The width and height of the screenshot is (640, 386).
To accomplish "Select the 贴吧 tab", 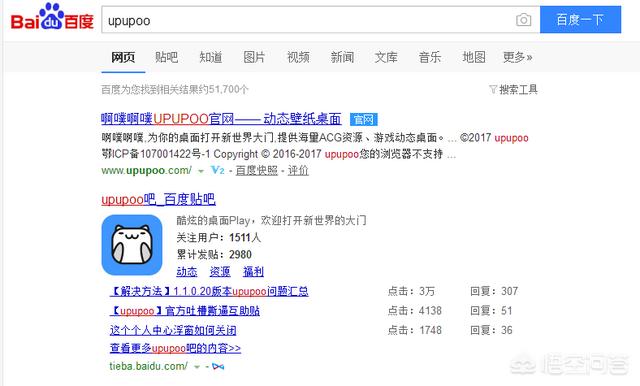I will click(166, 57).
